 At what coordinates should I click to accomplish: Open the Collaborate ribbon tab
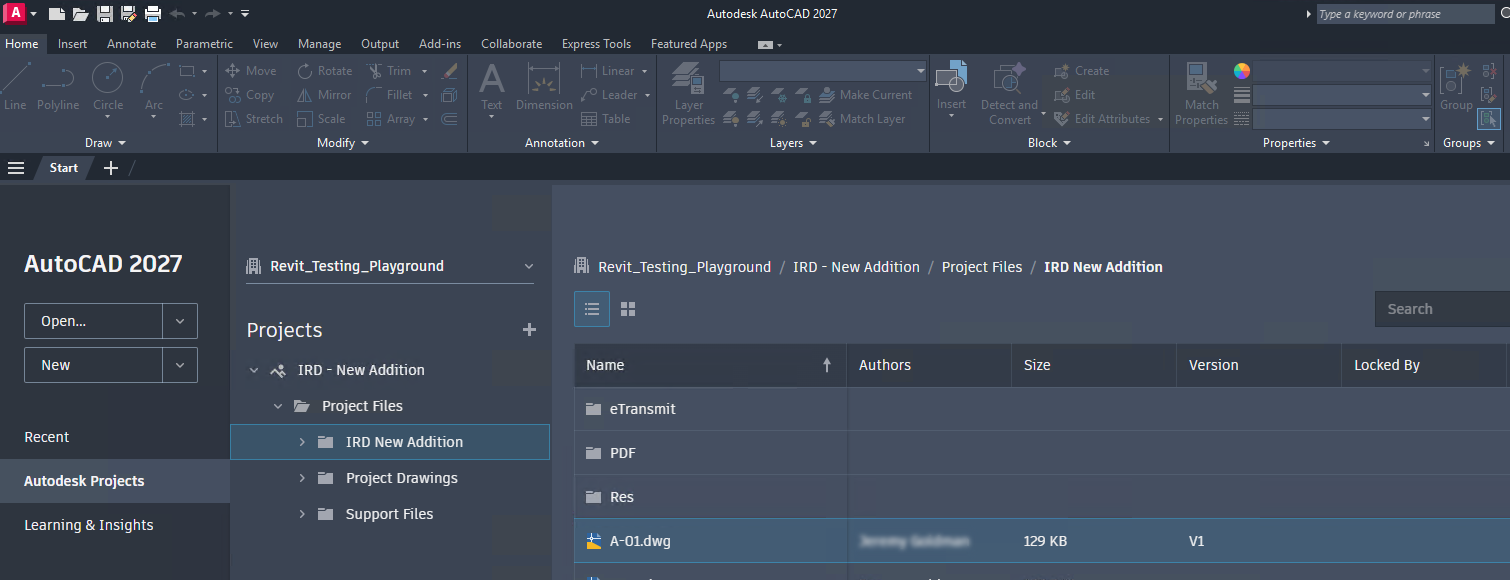(511, 44)
